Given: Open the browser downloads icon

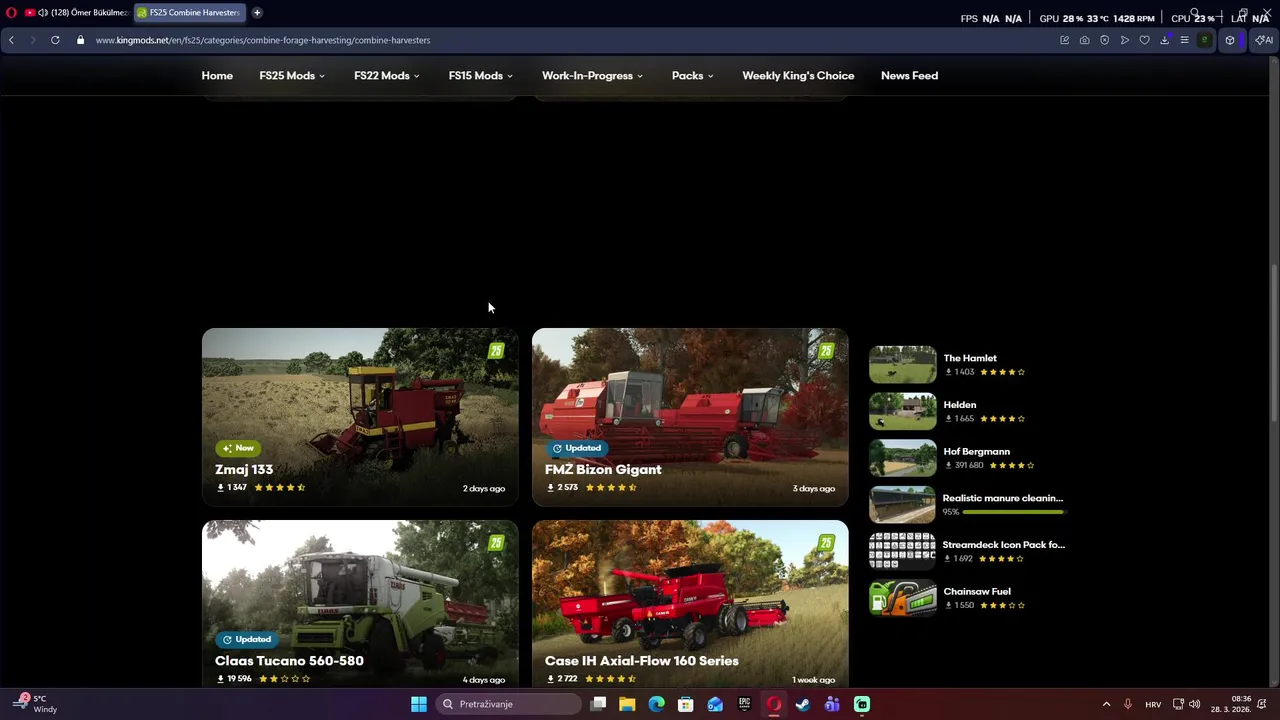Looking at the screenshot, I should (1164, 40).
